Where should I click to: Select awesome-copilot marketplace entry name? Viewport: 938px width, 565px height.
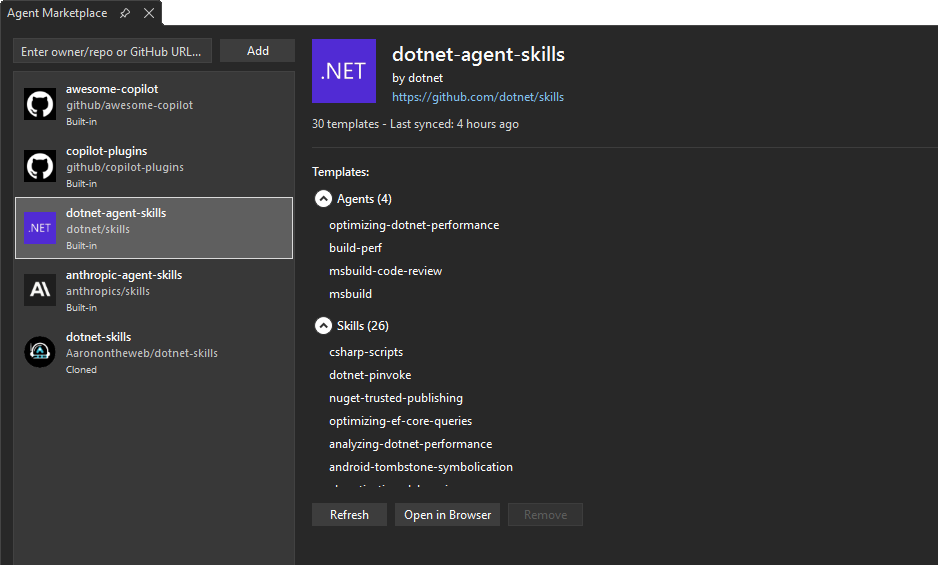(112, 89)
